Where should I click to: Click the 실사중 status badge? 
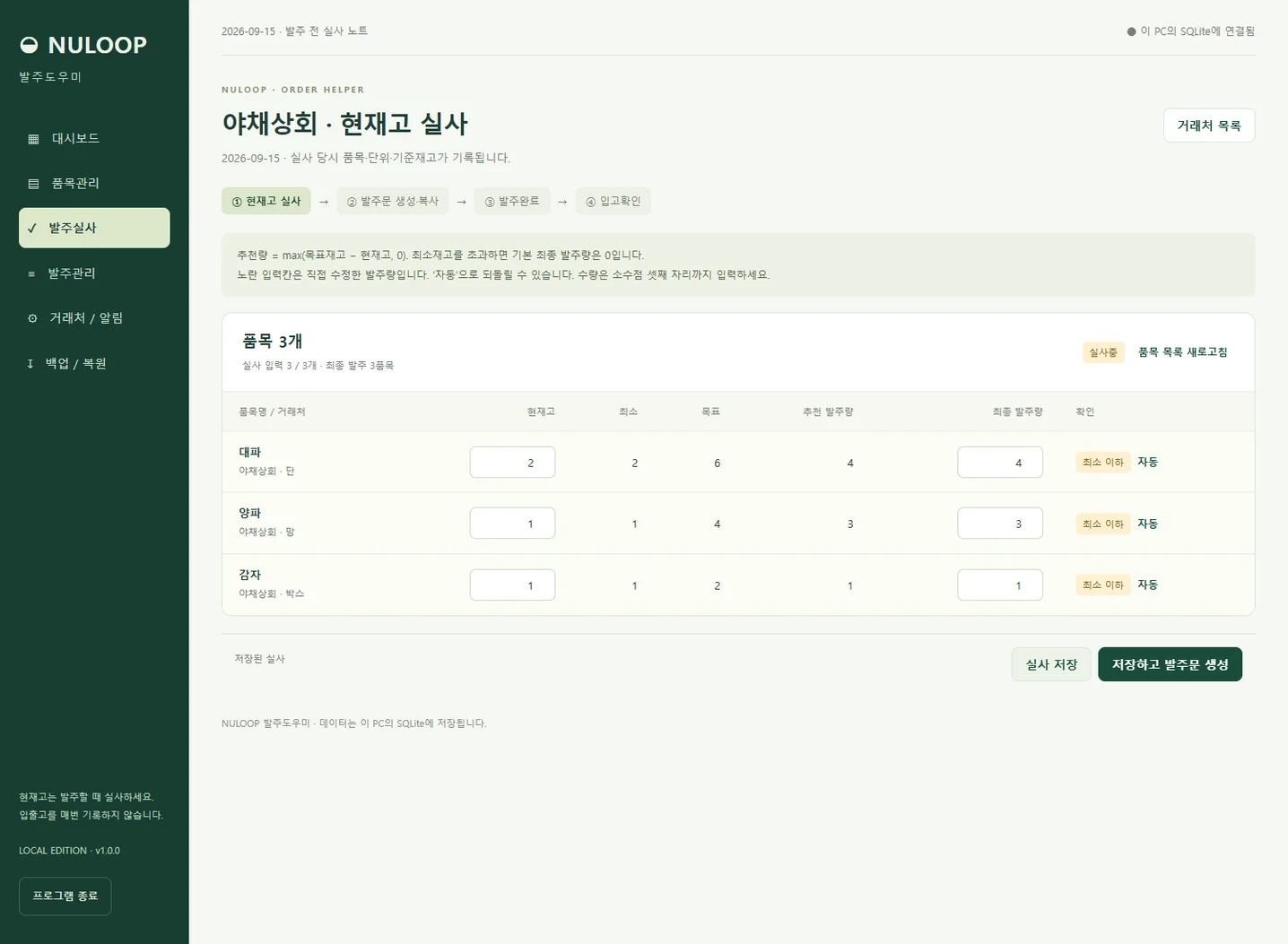1103,352
